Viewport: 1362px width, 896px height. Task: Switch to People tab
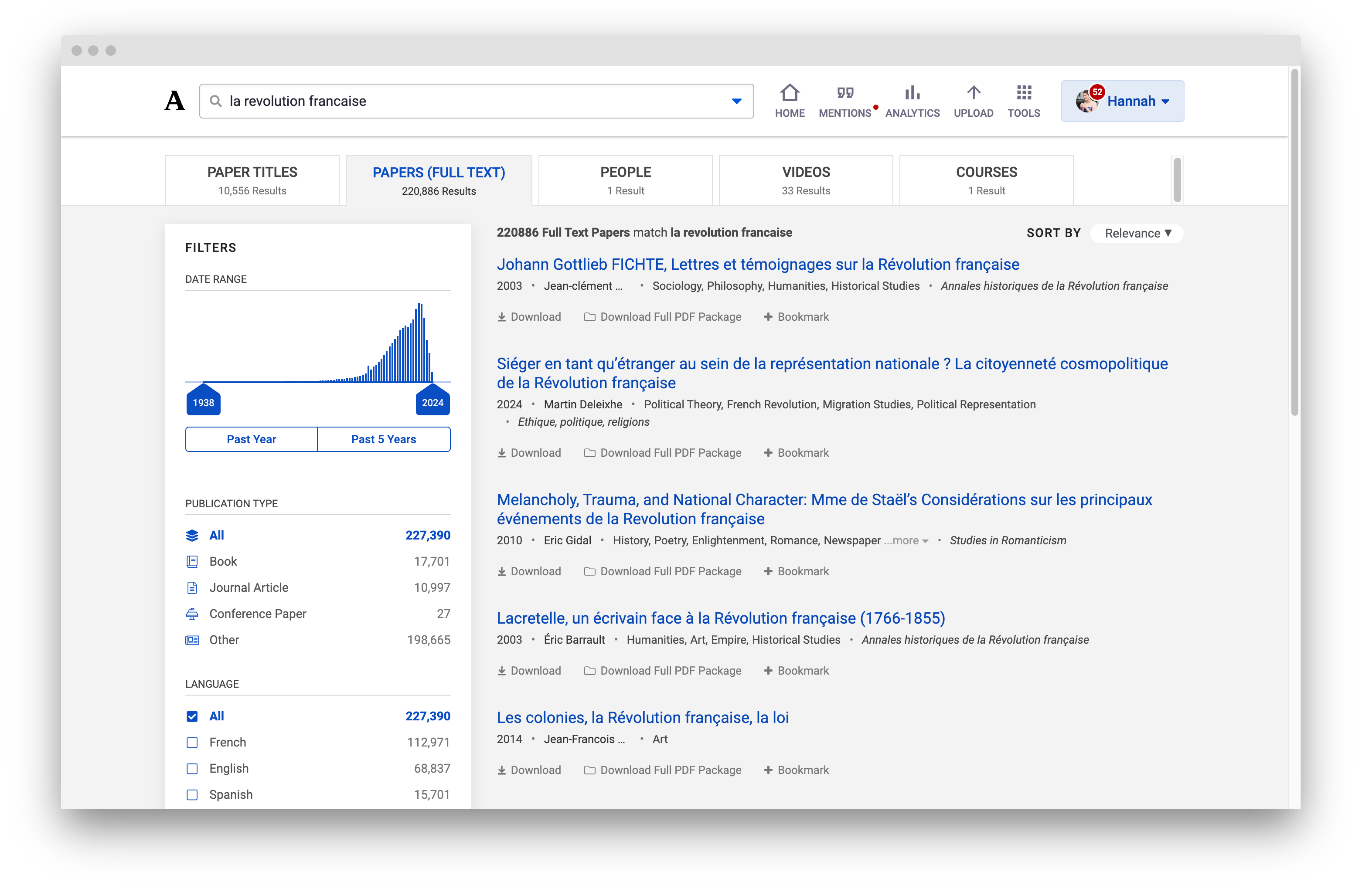pyautogui.click(x=626, y=180)
